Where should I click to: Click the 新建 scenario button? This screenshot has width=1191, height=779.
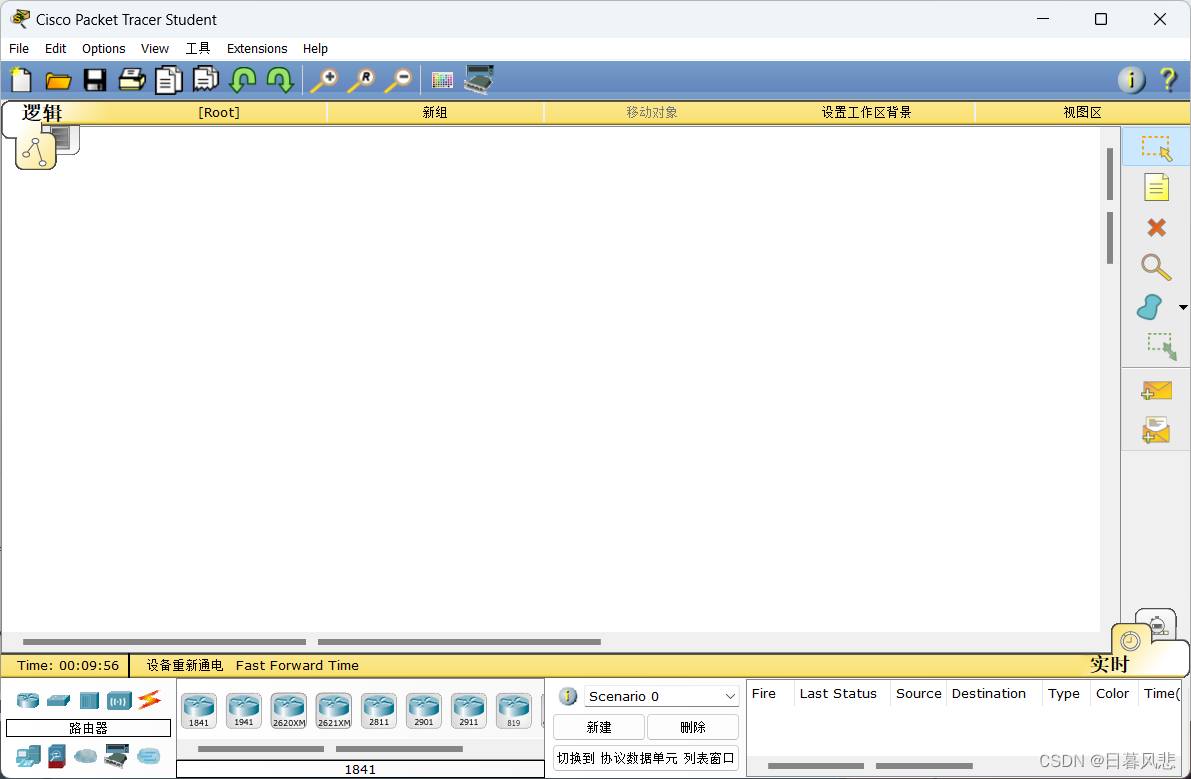click(599, 727)
